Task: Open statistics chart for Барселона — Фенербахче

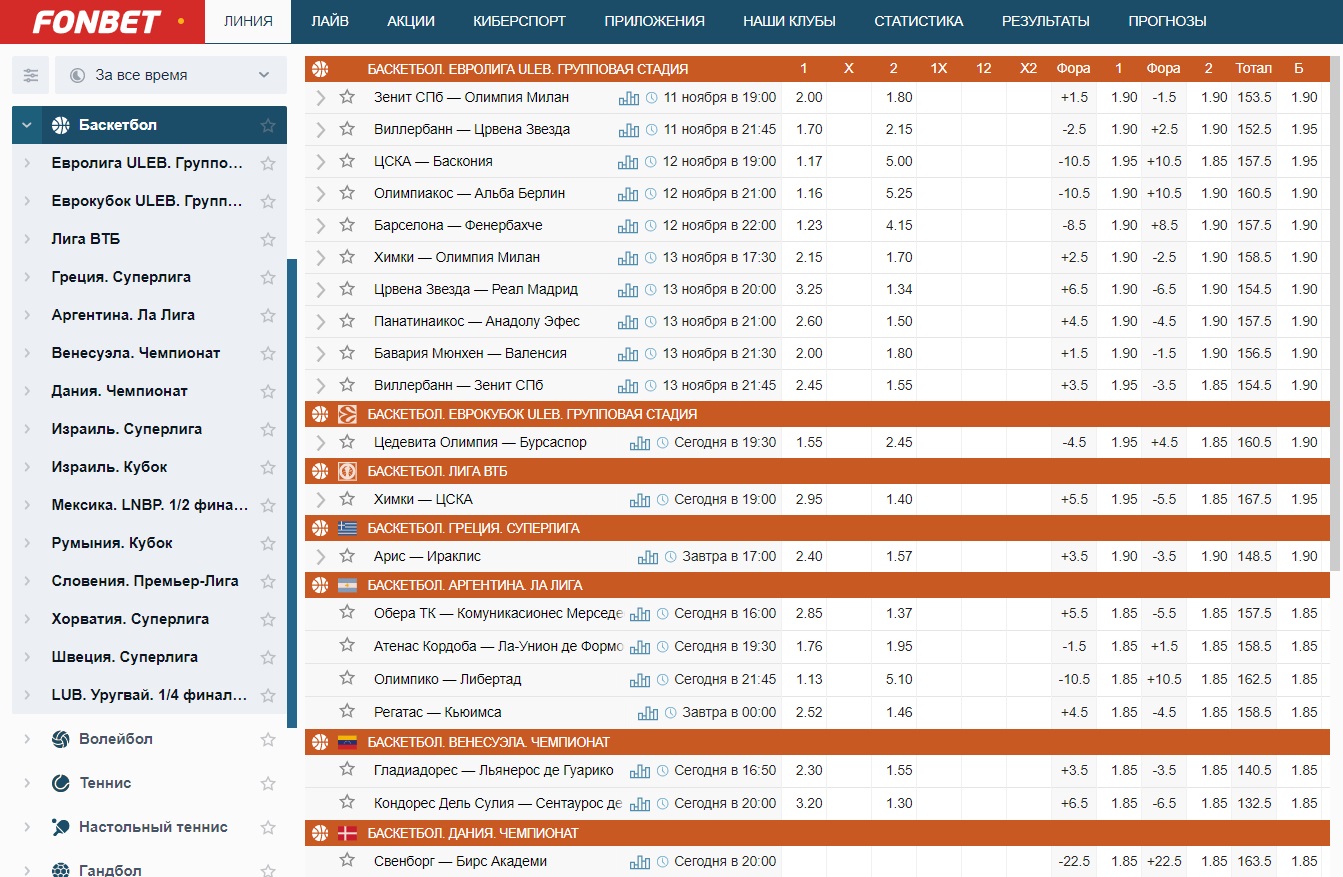Action: click(628, 225)
